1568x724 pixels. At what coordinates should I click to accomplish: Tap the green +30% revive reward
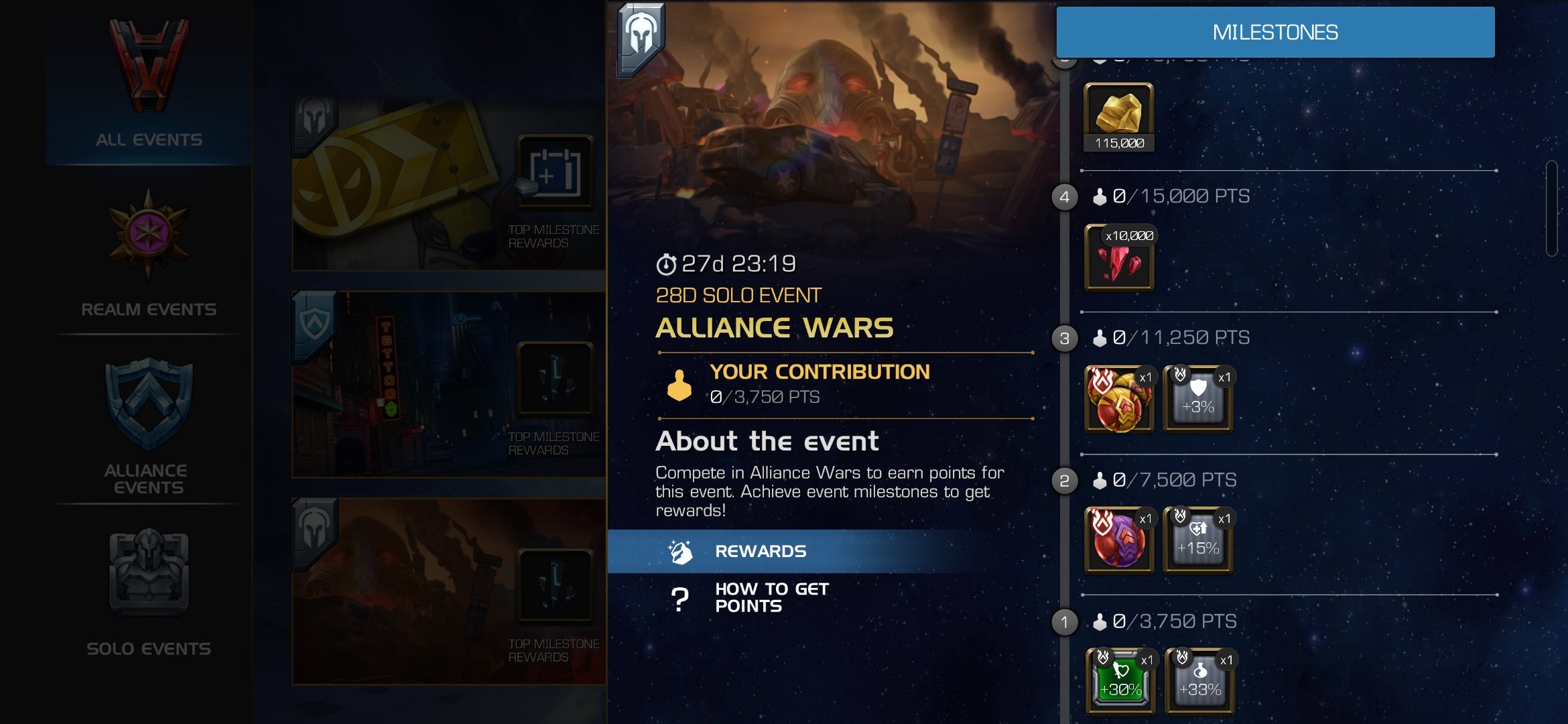point(1120,682)
